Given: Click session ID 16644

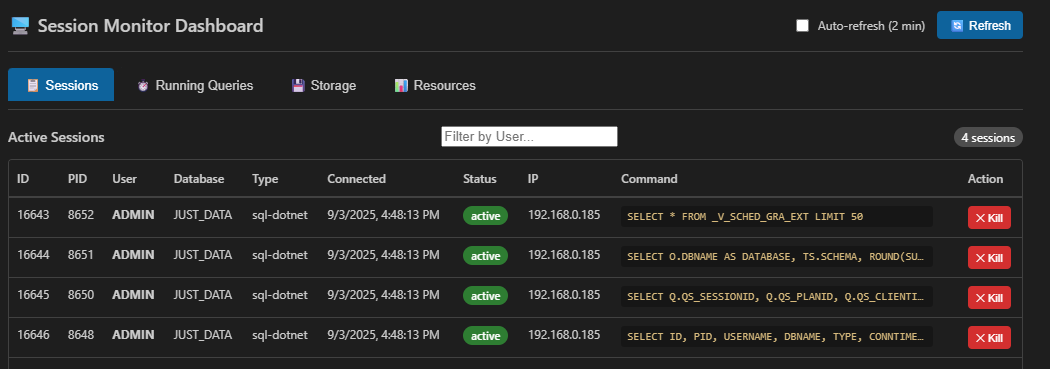Looking at the screenshot, I should pos(32,254).
